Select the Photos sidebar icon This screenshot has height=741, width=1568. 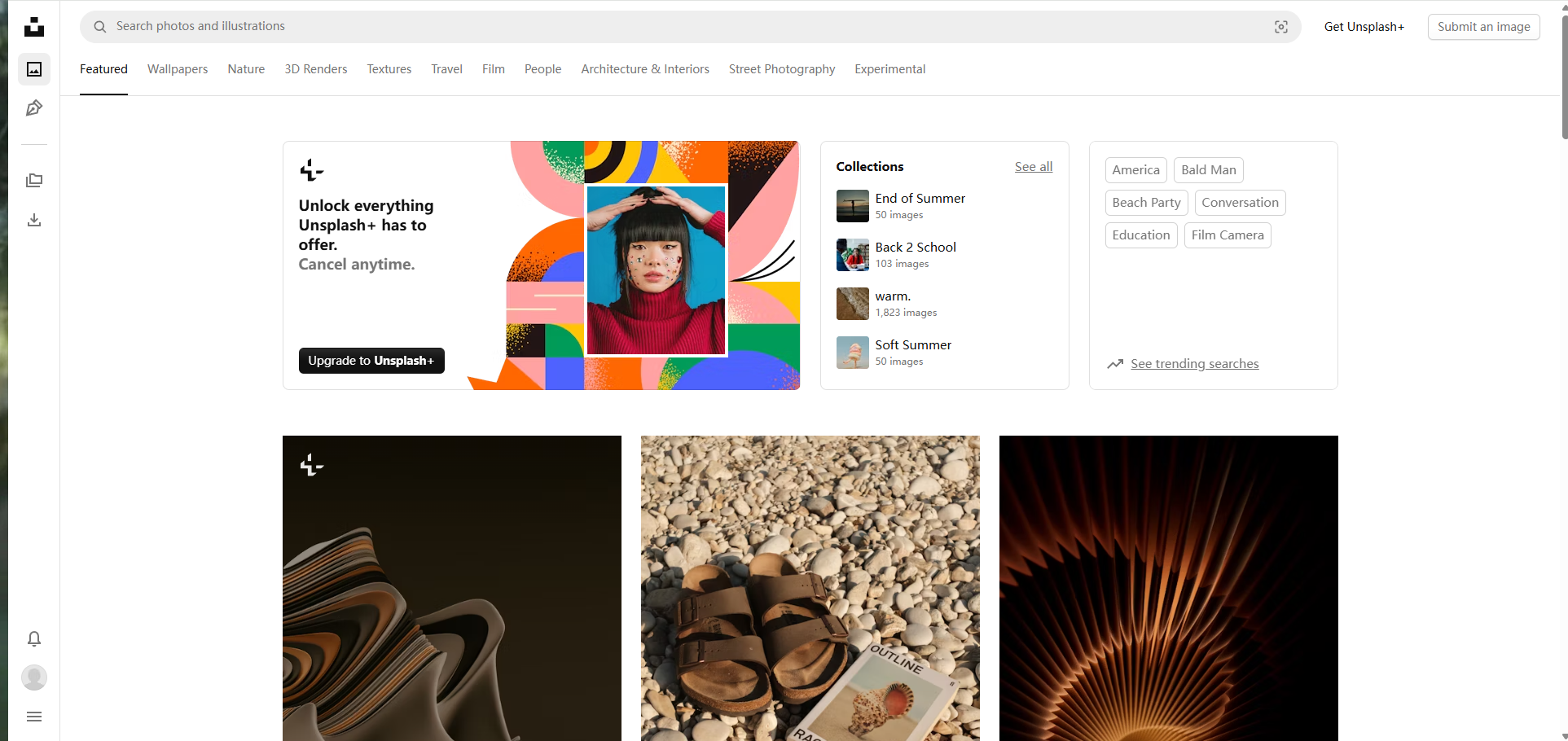point(34,69)
